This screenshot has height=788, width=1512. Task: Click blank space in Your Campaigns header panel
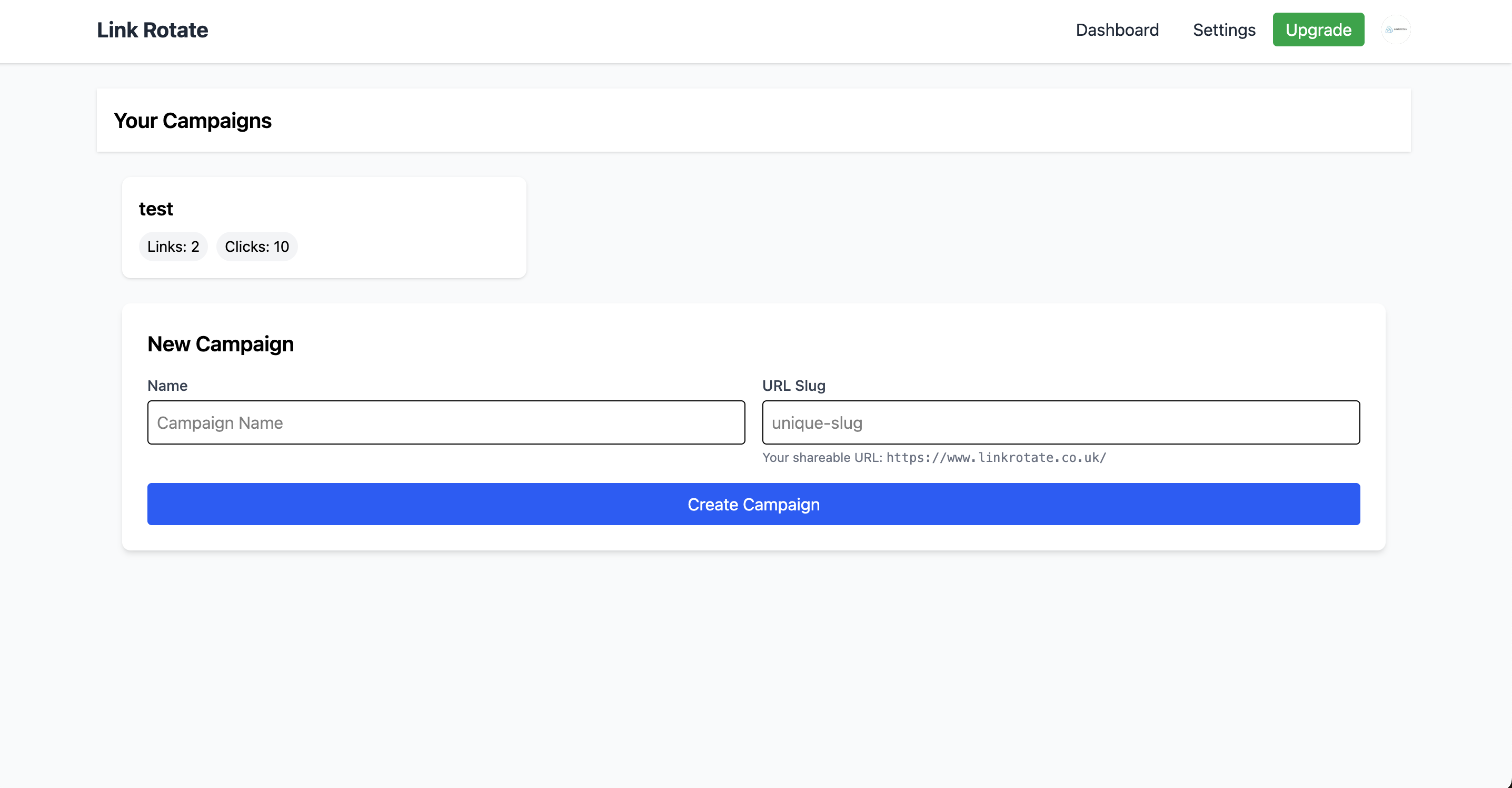[822, 121]
